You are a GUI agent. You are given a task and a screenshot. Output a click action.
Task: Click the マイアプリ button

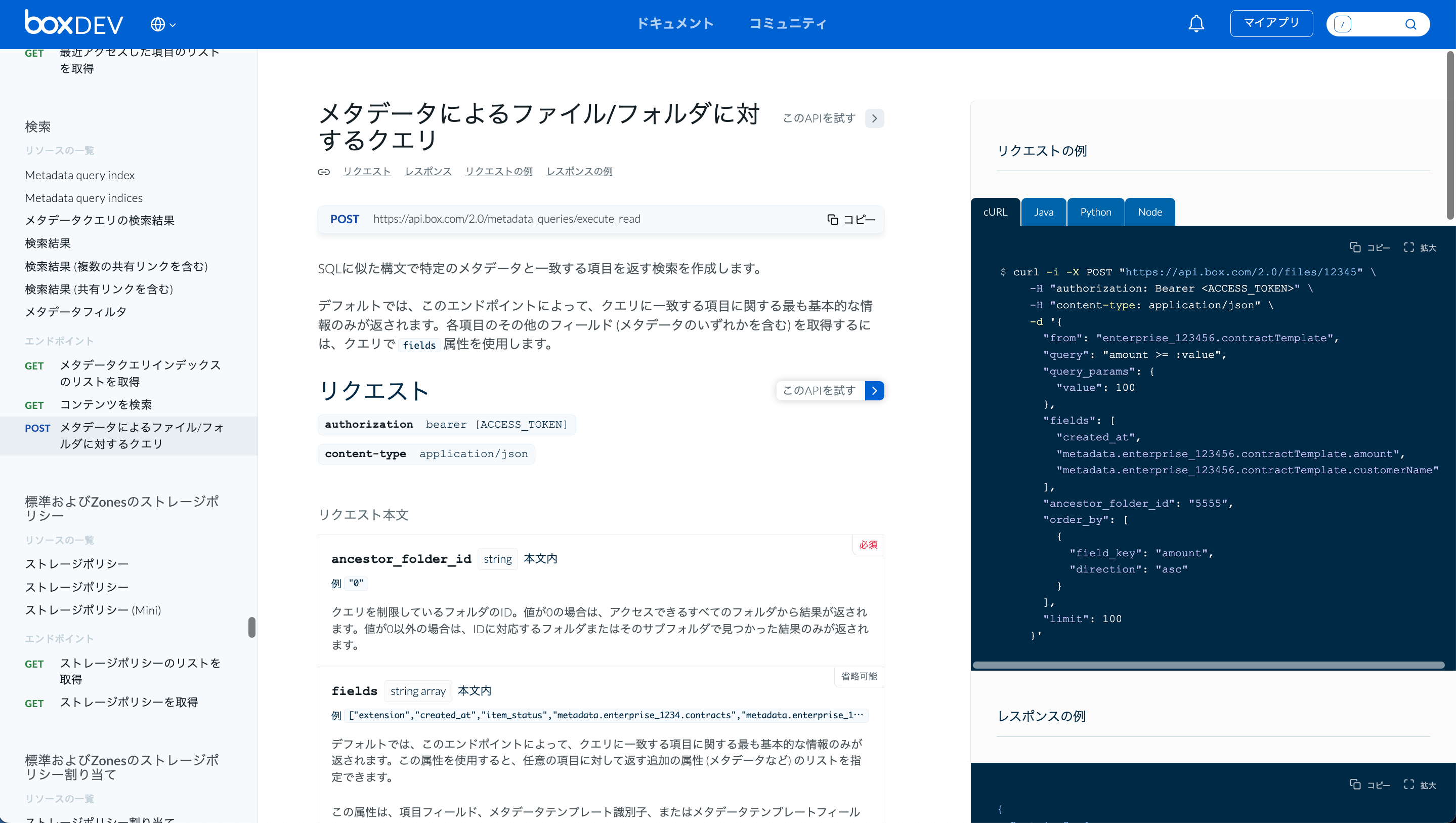(x=1271, y=23)
